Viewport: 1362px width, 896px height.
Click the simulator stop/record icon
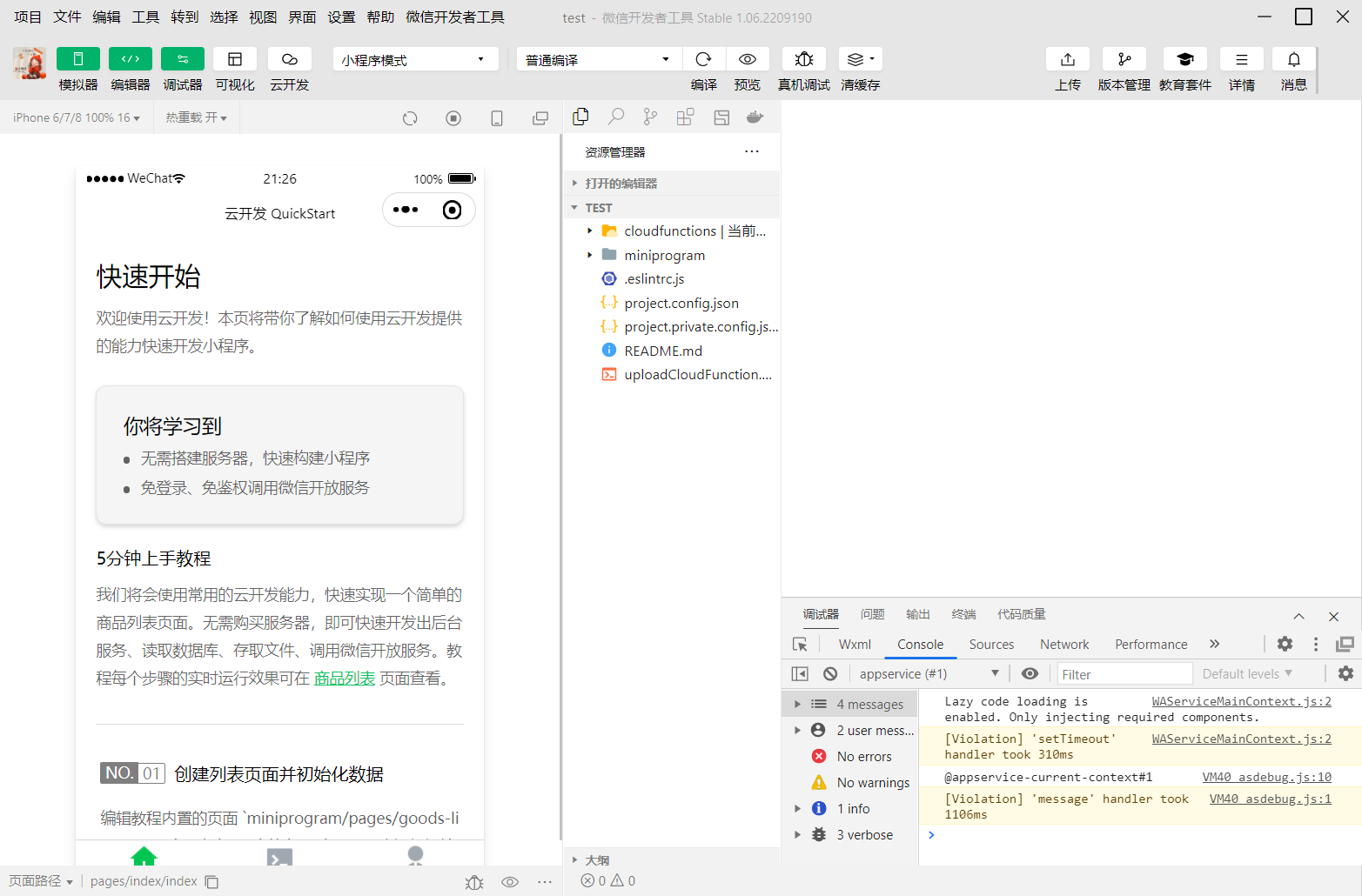point(453,118)
